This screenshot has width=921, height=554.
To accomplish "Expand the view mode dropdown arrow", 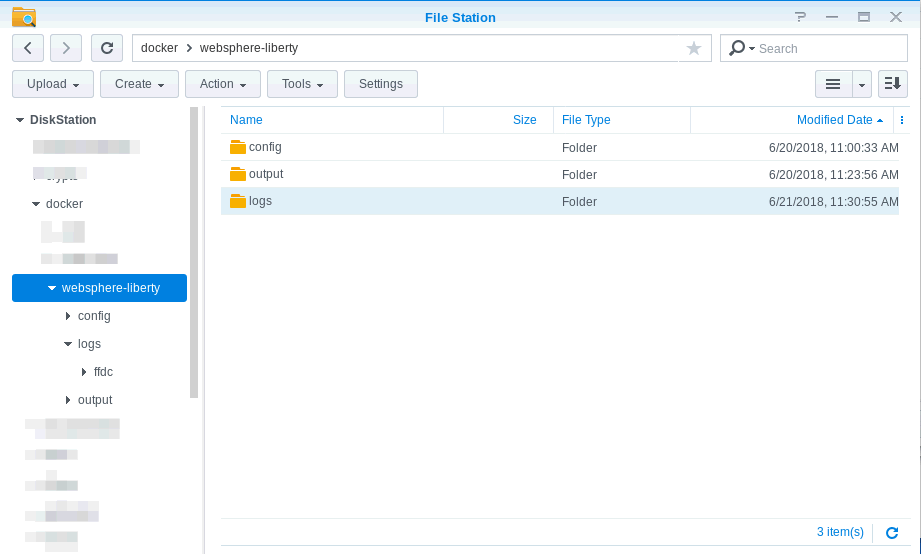I will tap(862, 84).
